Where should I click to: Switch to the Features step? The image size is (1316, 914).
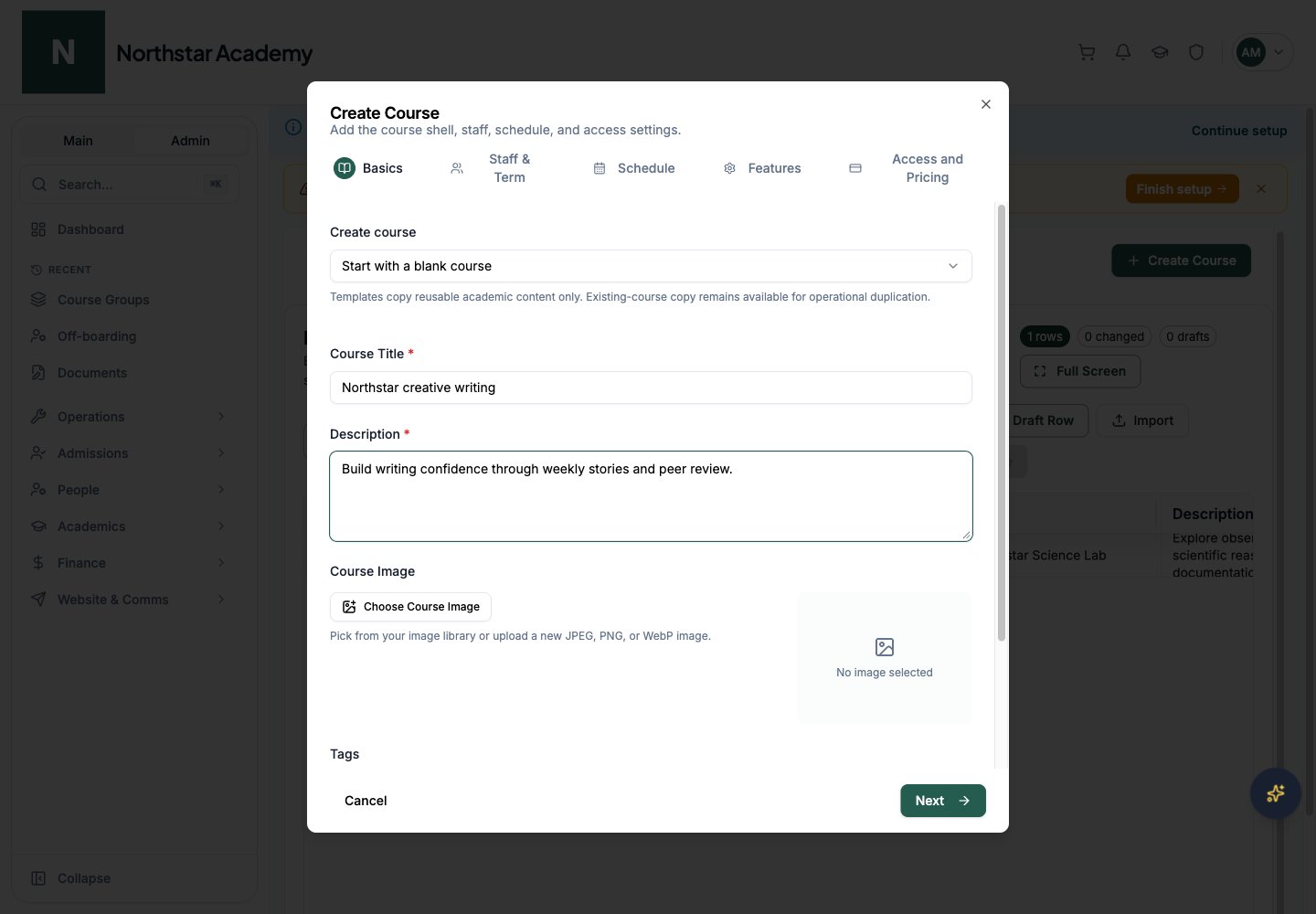tap(762, 168)
